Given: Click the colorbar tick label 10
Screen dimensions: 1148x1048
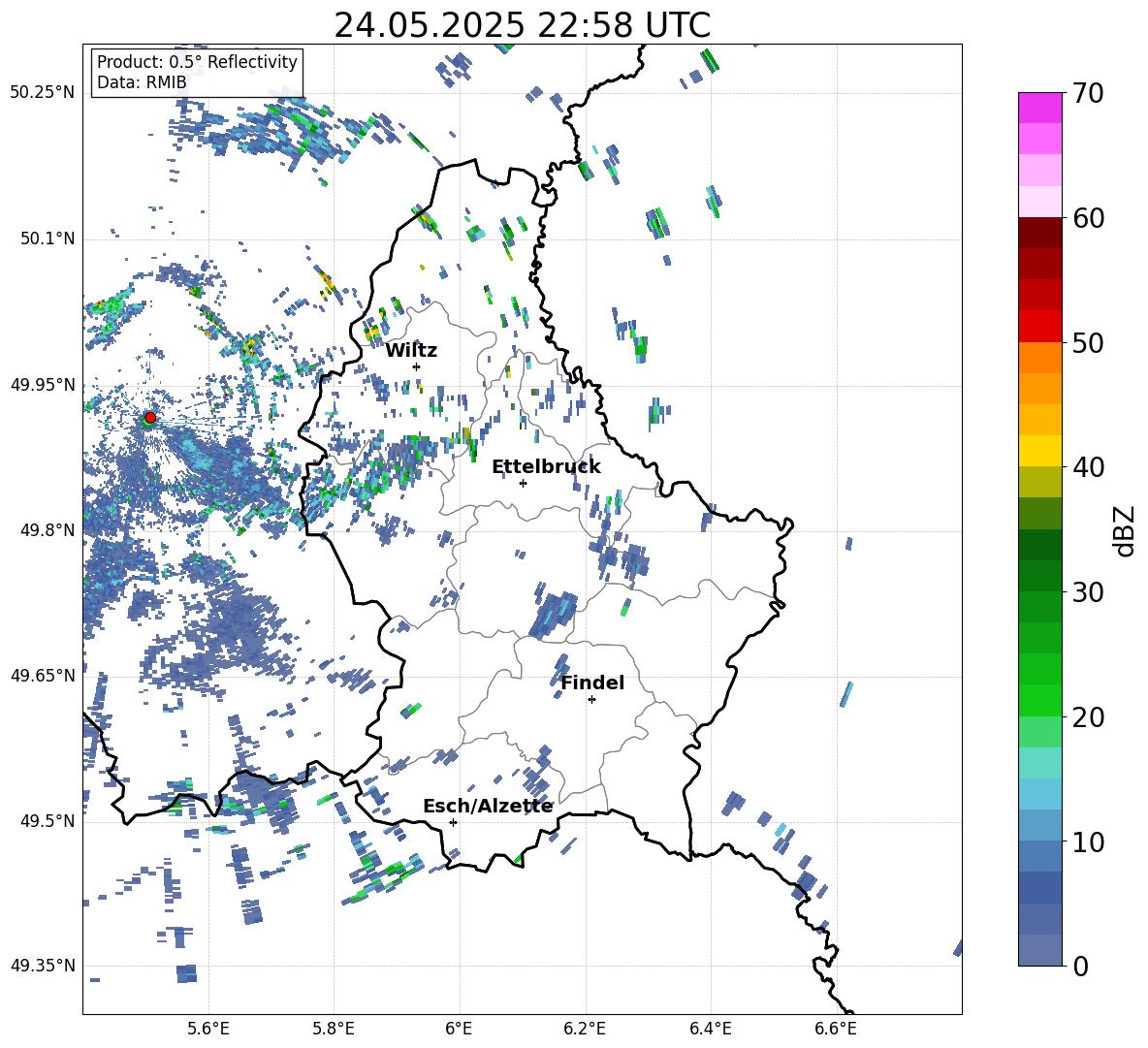Looking at the screenshot, I should (1087, 842).
